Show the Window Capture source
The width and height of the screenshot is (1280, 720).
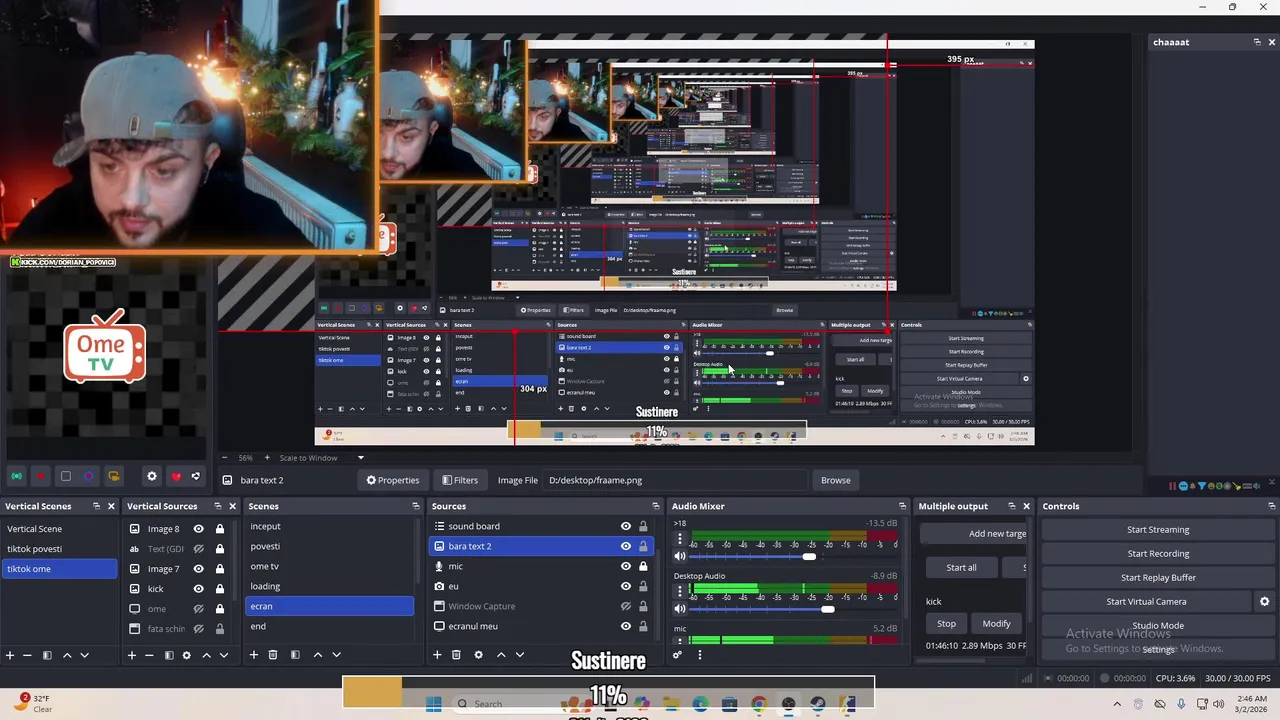tap(626, 606)
